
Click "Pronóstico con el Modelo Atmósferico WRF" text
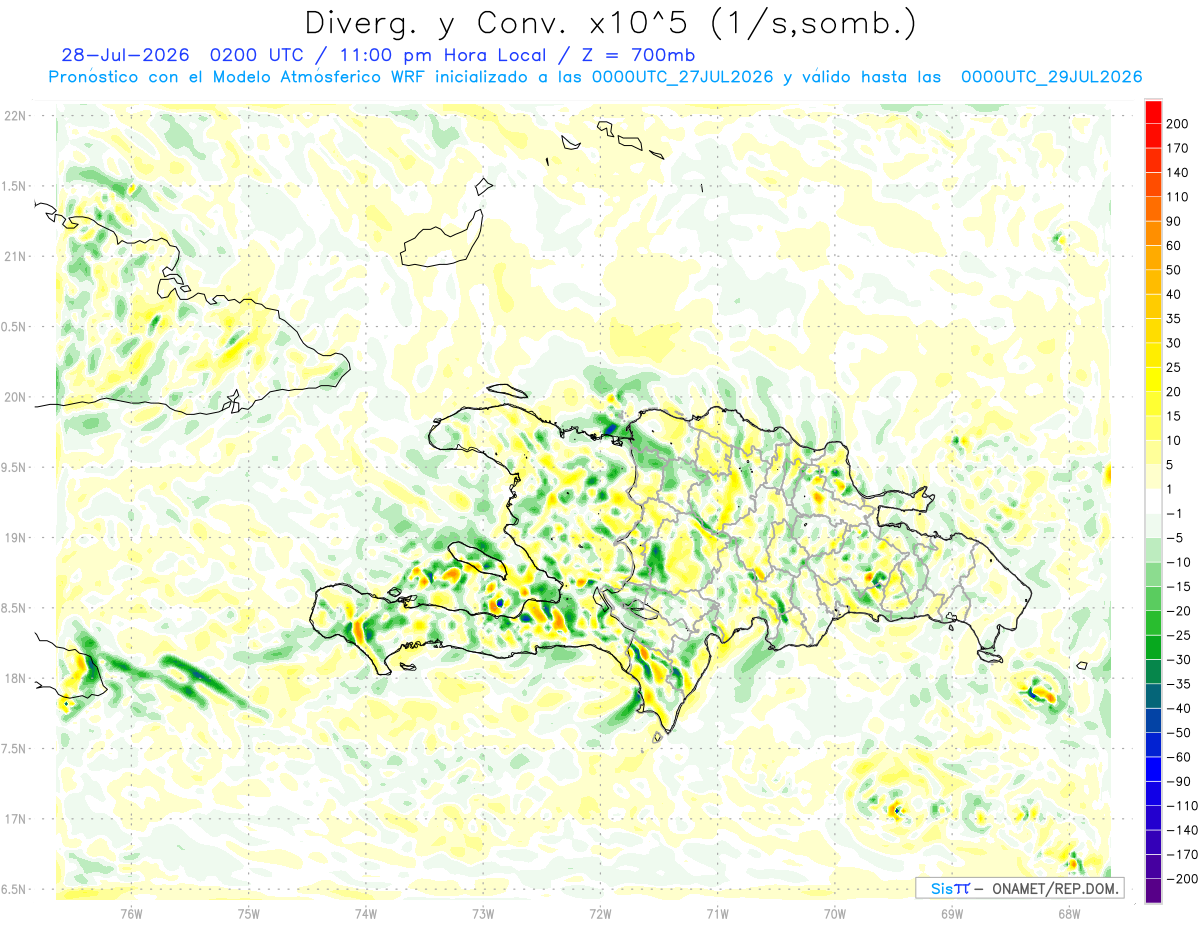pyautogui.click(x=239, y=77)
